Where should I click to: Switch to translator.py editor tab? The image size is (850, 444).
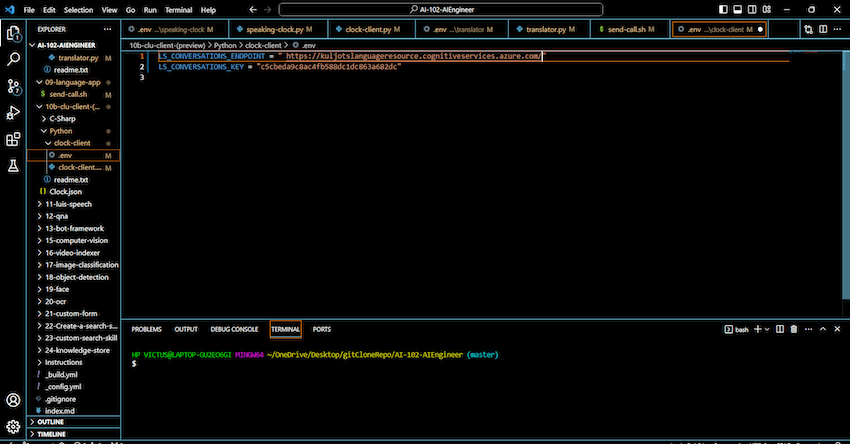pos(548,29)
